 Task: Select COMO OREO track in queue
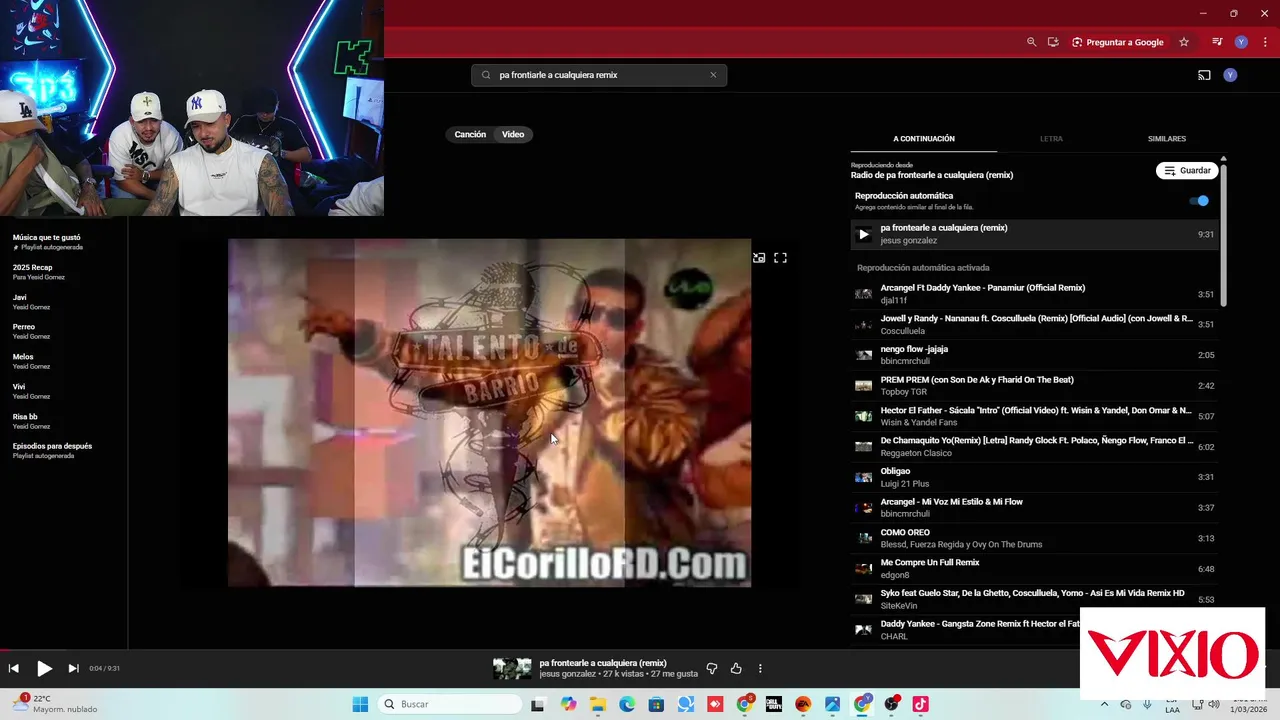tap(1035, 538)
